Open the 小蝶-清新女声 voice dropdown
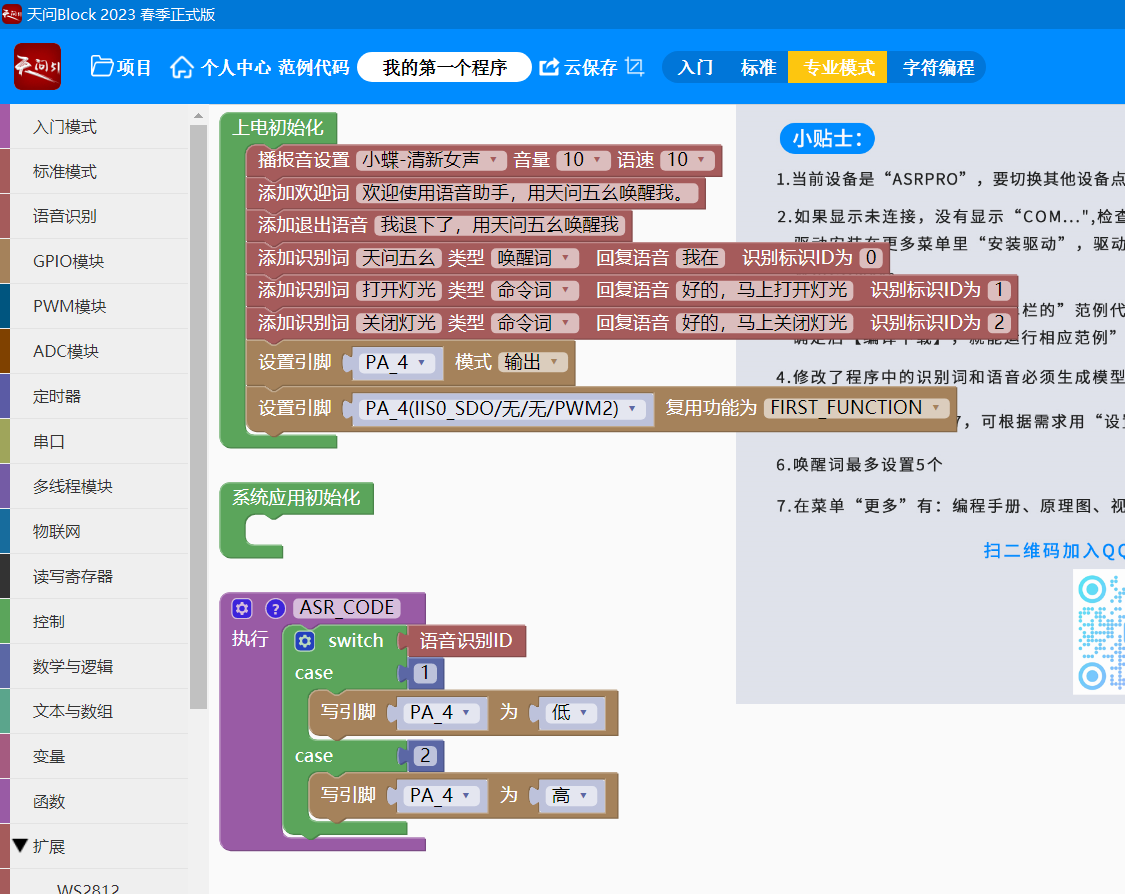1125x894 pixels. tap(431, 160)
